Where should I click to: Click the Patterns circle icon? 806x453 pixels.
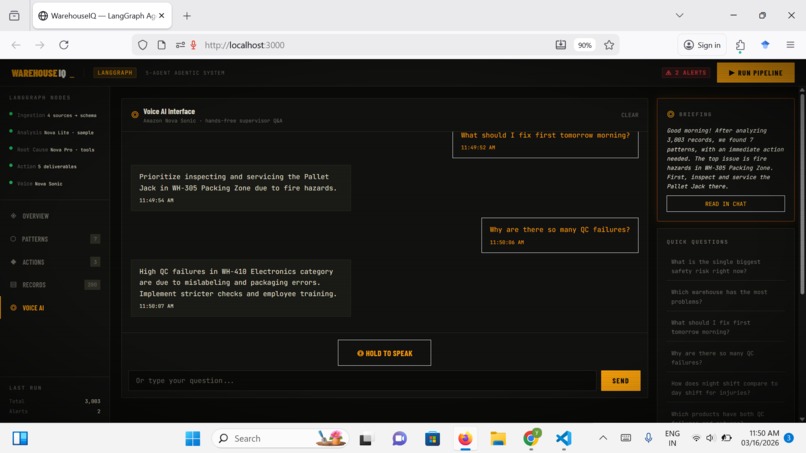pos(13,239)
